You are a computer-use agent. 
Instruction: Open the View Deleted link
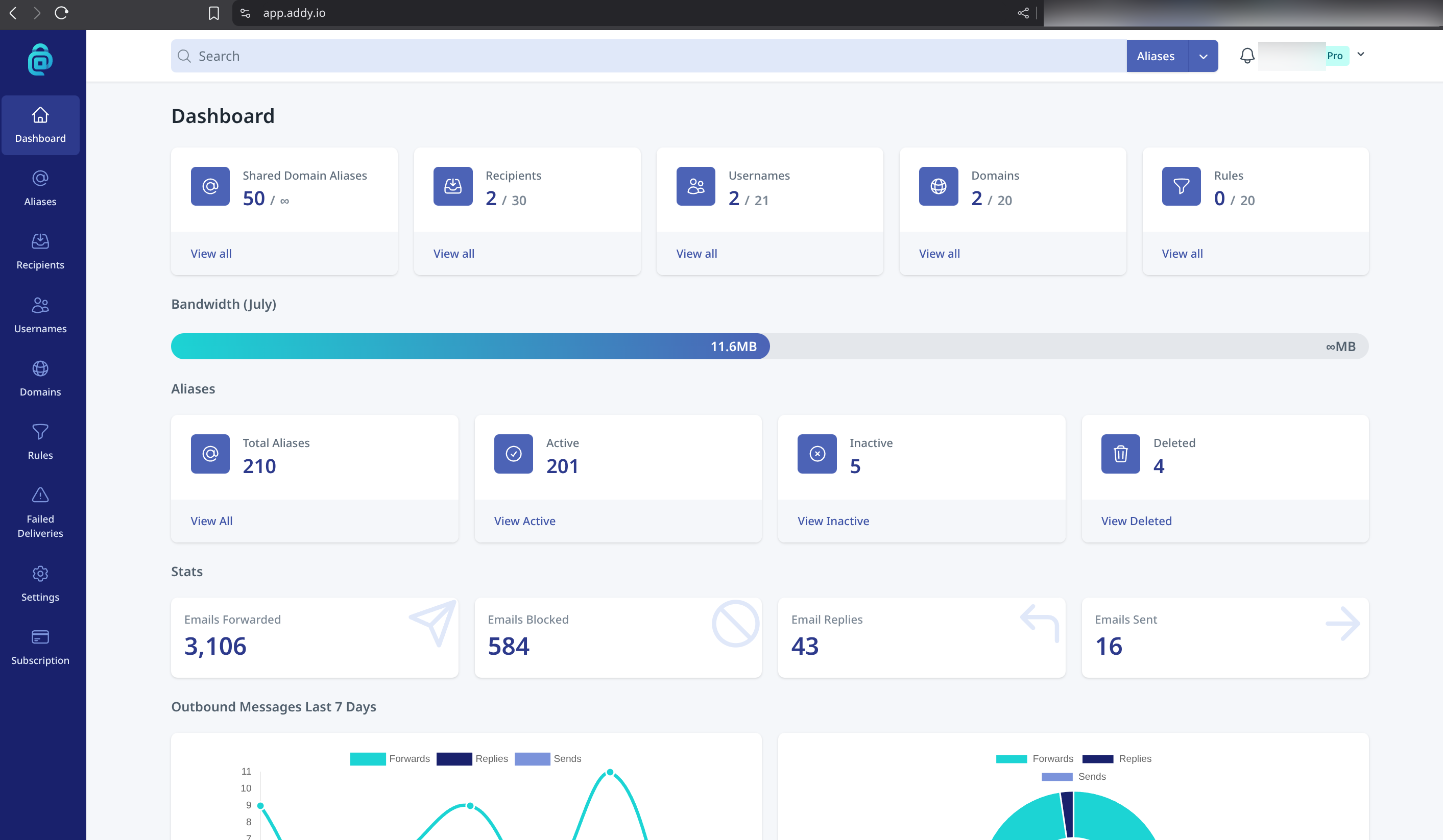pyautogui.click(x=1136, y=521)
